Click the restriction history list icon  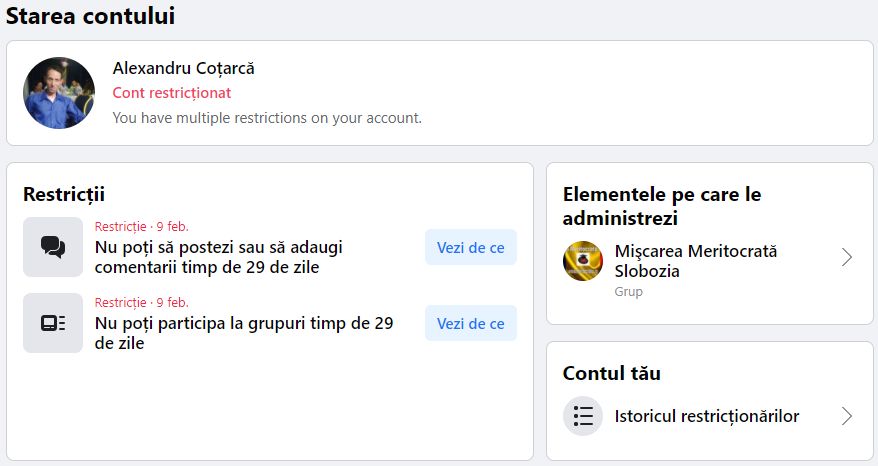(x=583, y=416)
